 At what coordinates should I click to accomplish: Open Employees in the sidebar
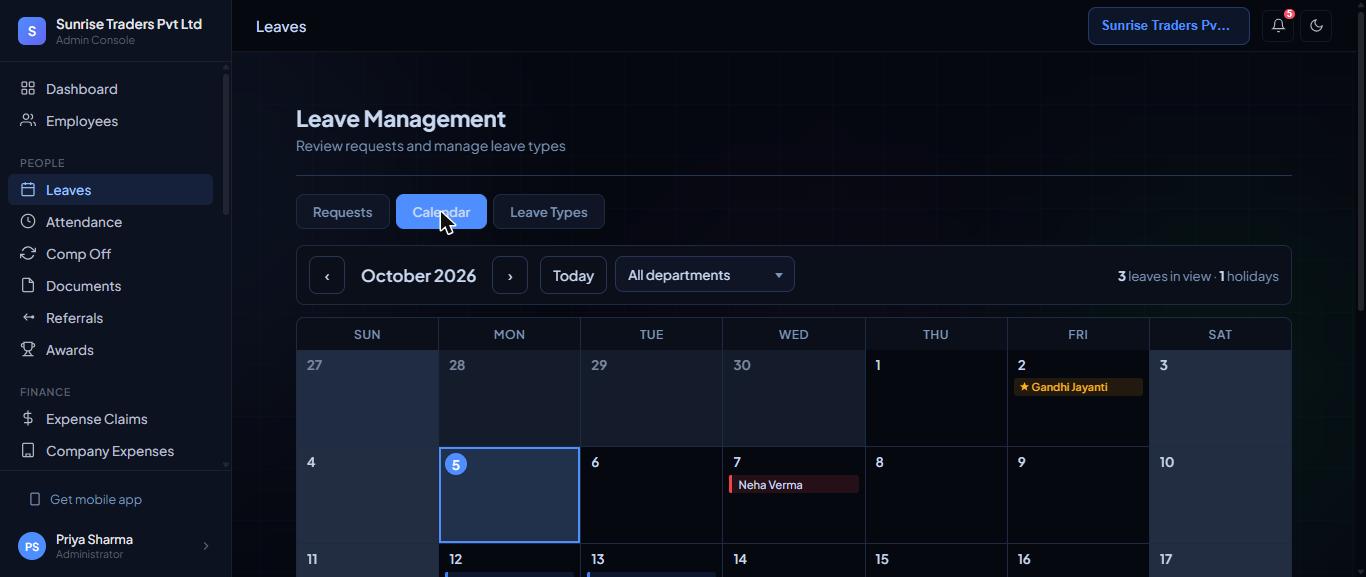pyautogui.click(x=110, y=121)
